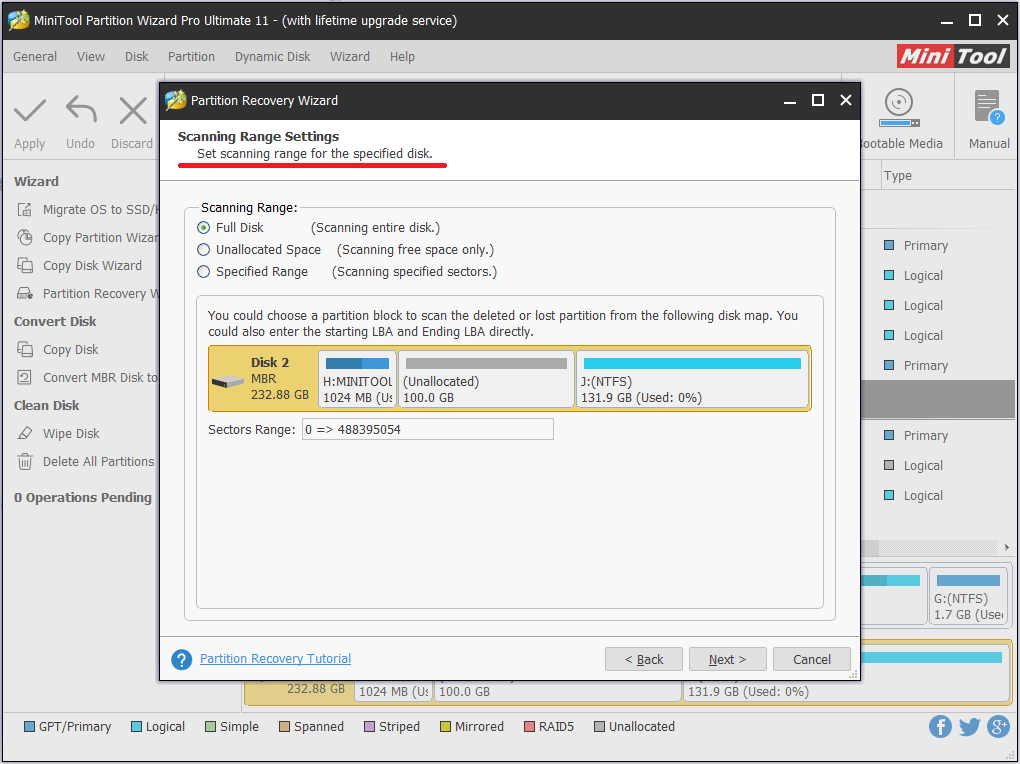Click the blue help question-mark icon
Viewport: 1020px width, 764px height.
(x=181, y=659)
